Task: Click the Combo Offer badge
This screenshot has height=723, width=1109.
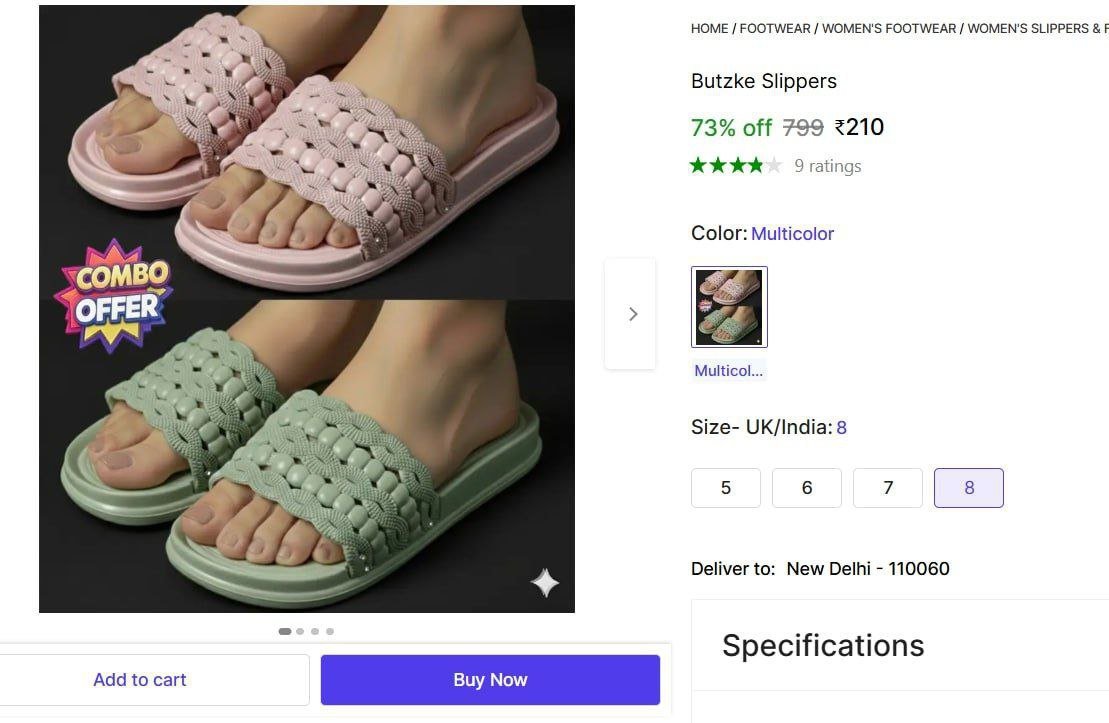Action: 112,294
